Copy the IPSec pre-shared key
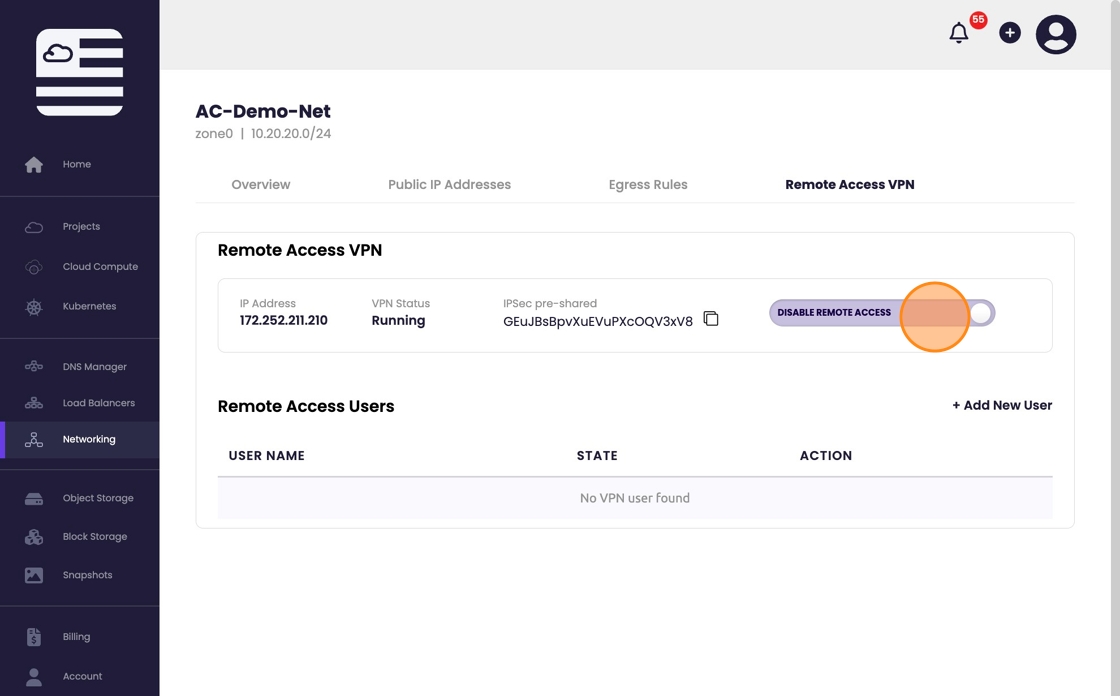1120x696 pixels. [x=711, y=319]
